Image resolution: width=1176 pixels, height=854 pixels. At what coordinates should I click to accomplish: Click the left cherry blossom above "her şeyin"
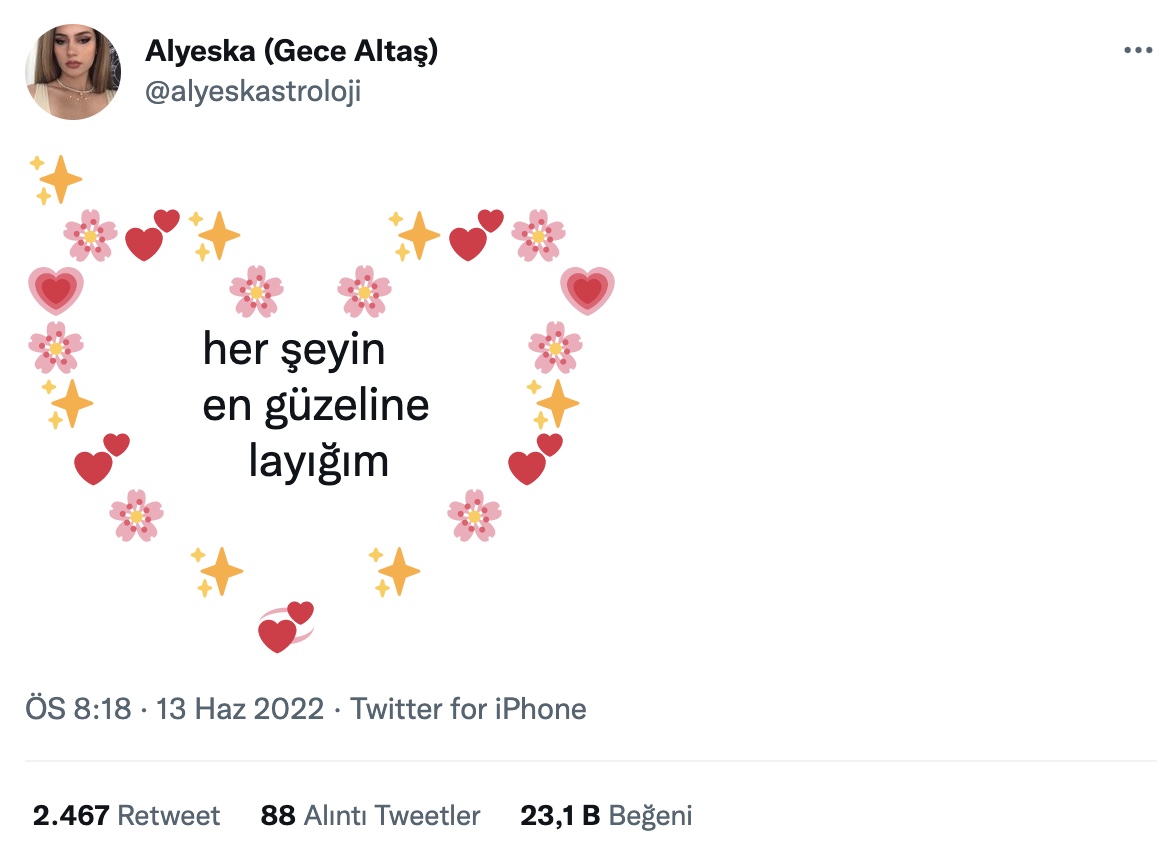tap(256, 291)
